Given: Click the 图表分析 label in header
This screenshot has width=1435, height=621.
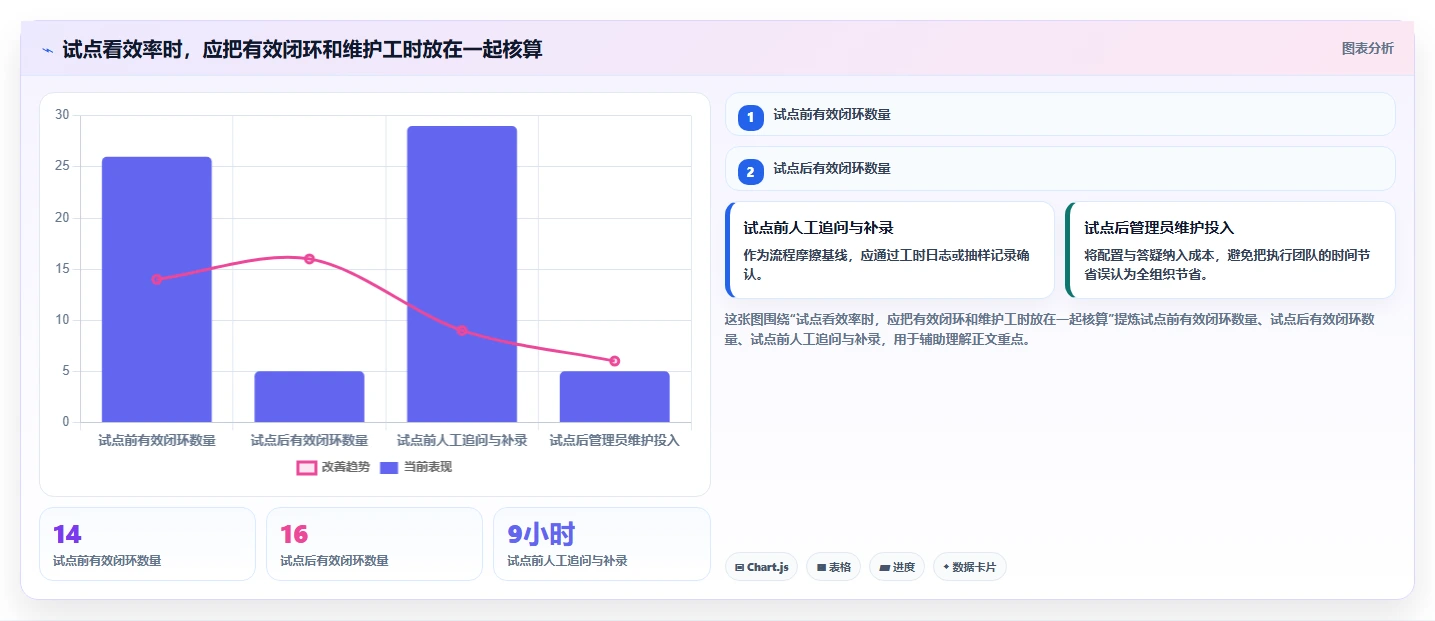Looking at the screenshot, I should (1367, 49).
